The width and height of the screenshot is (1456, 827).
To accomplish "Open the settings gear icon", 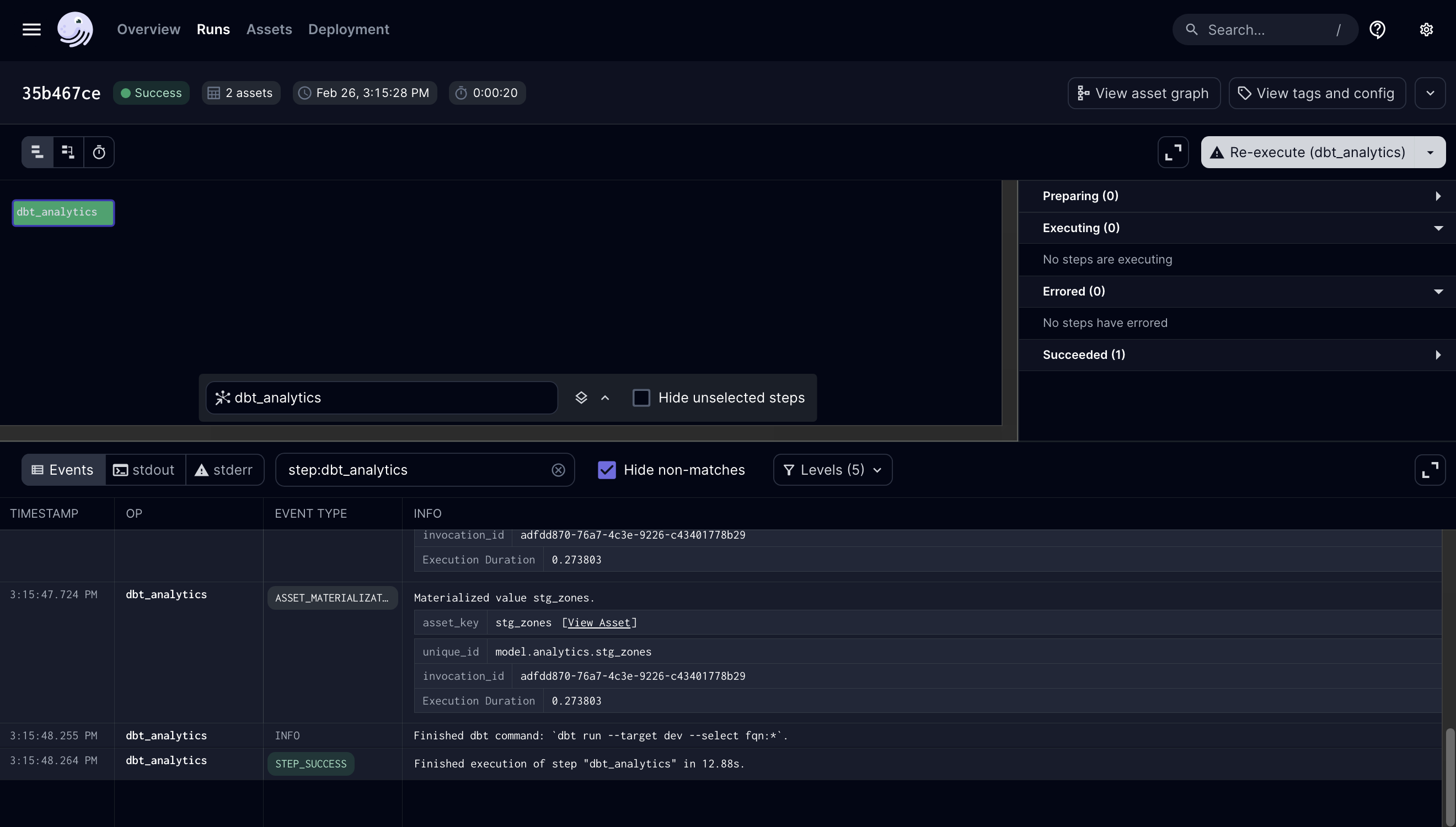I will point(1426,30).
